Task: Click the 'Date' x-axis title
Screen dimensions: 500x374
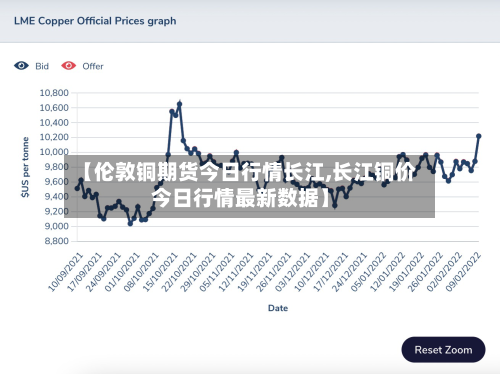Action: pos(278,308)
